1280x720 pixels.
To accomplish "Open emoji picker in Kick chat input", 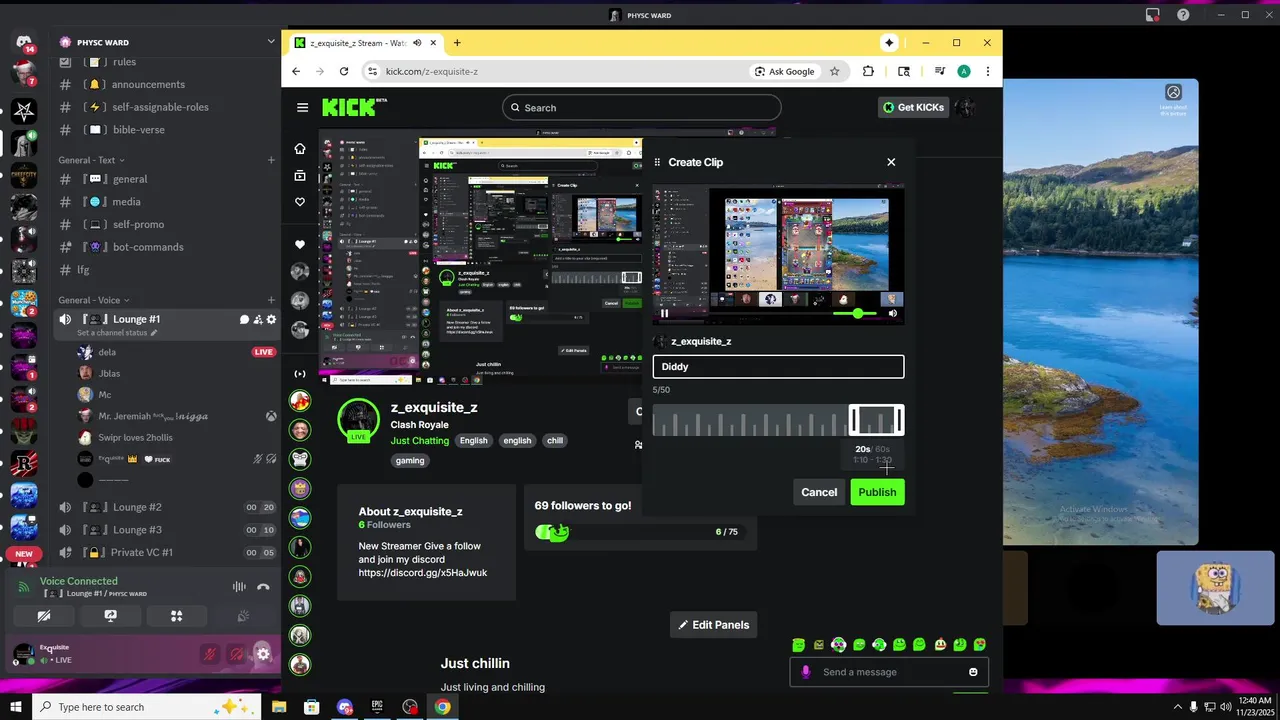I will point(973,672).
